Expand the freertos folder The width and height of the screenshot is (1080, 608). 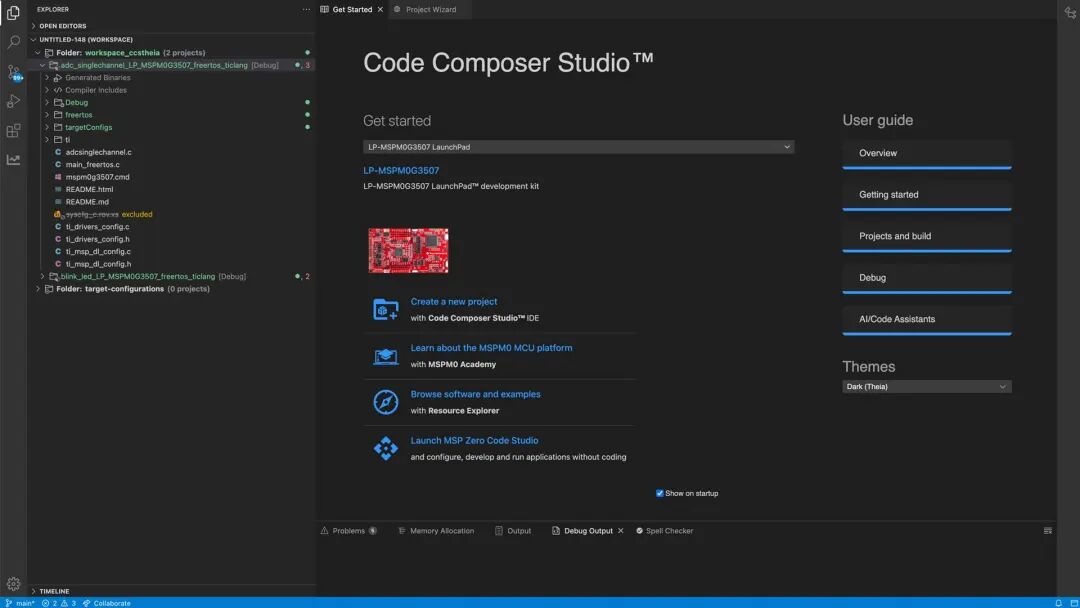(x=47, y=115)
